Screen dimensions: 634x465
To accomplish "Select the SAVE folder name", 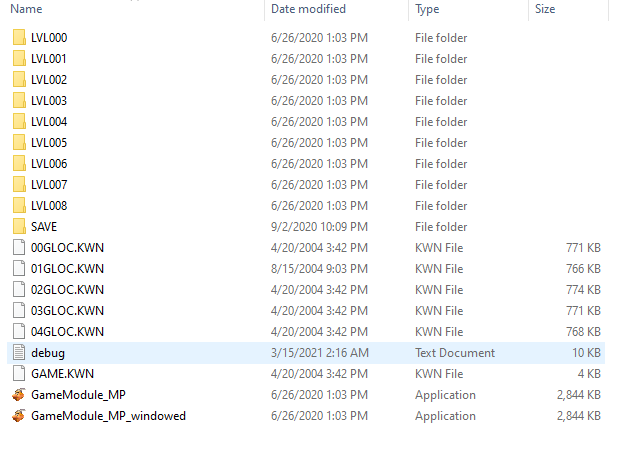I will (44, 227).
